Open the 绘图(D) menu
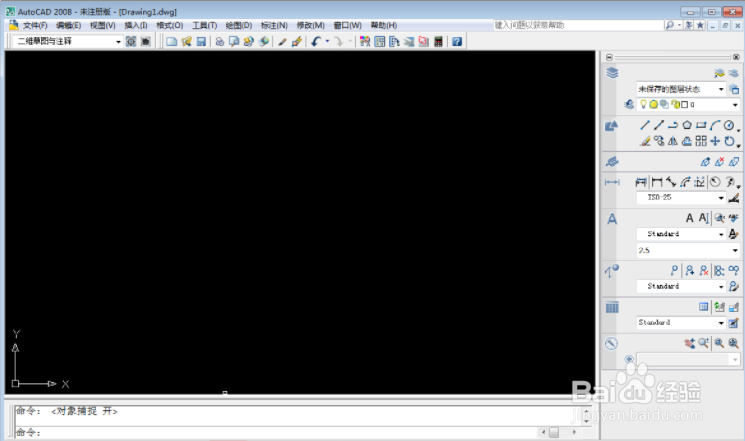 239,25
